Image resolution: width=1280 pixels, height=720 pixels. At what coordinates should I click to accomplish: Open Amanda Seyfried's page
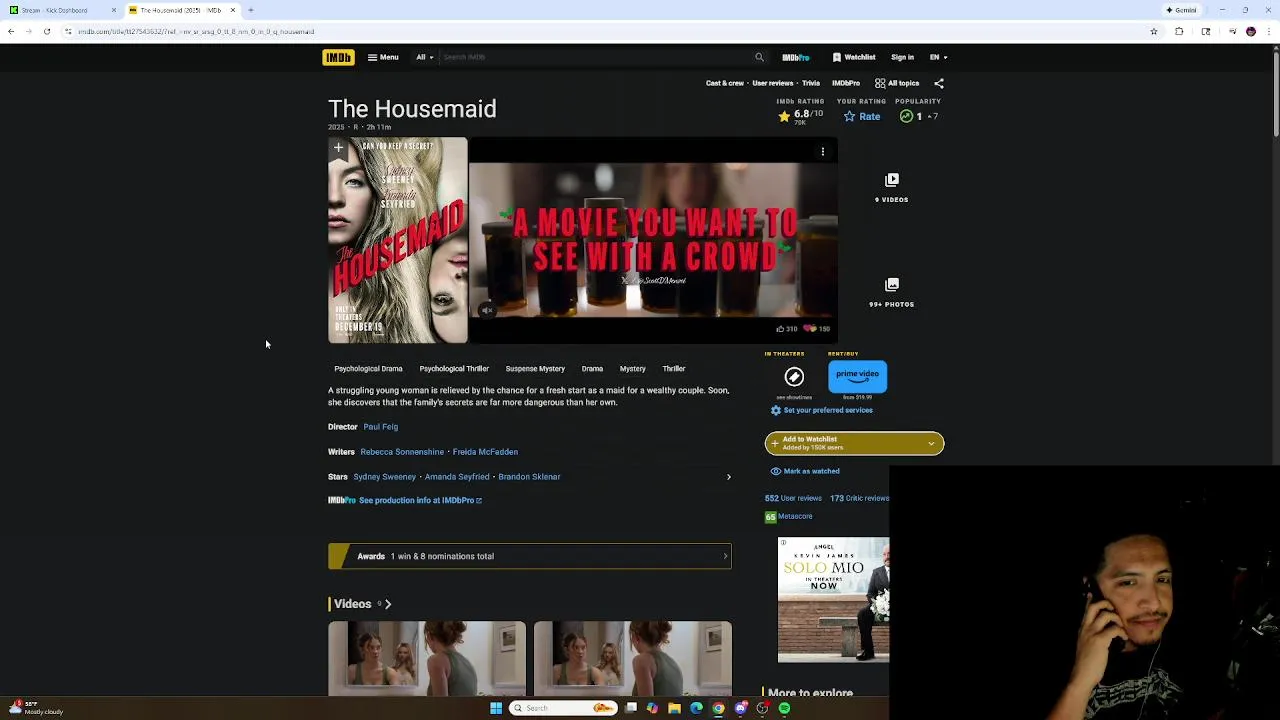coord(457,477)
